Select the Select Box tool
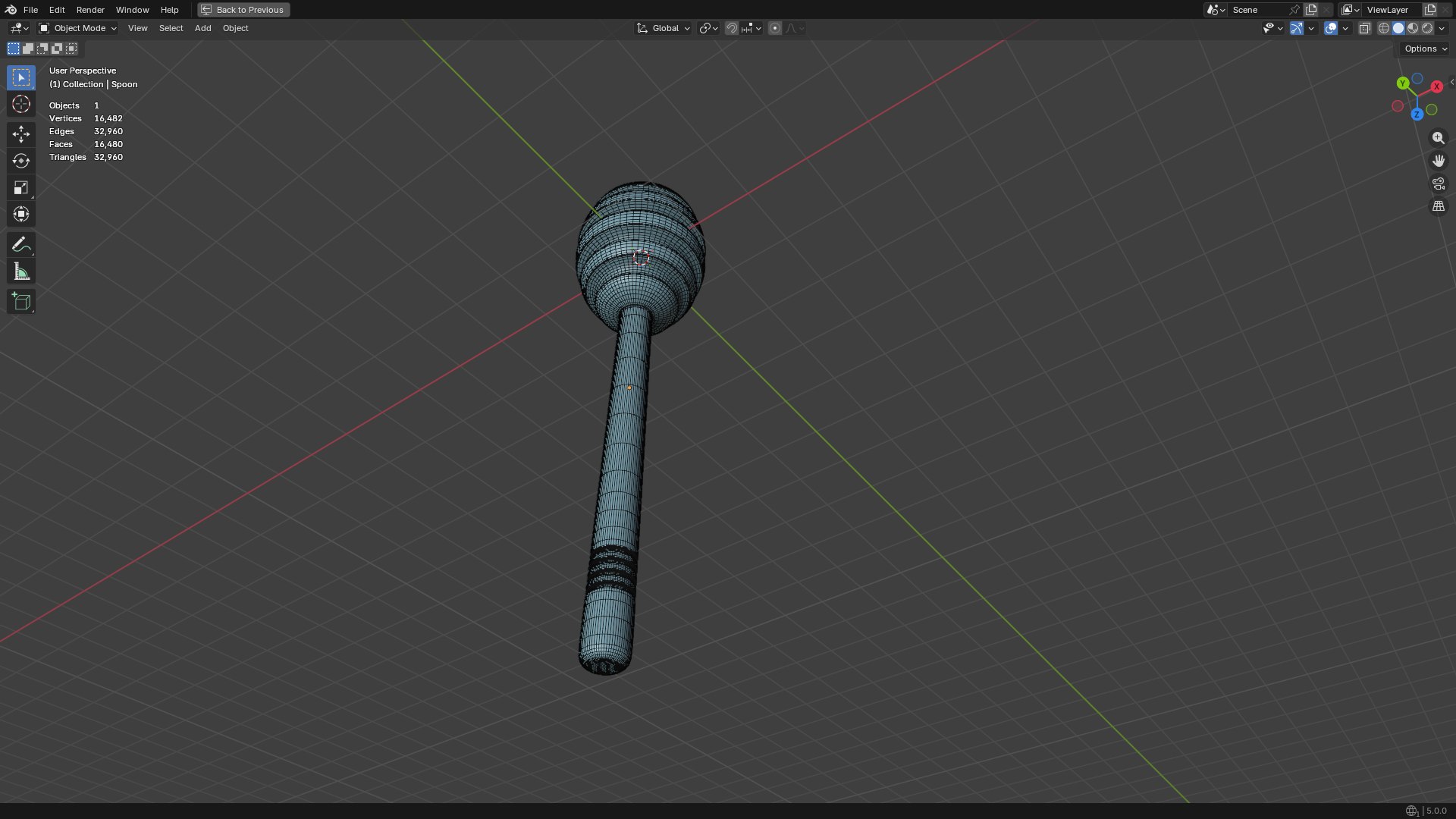The image size is (1456, 819). [x=21, y=77]
